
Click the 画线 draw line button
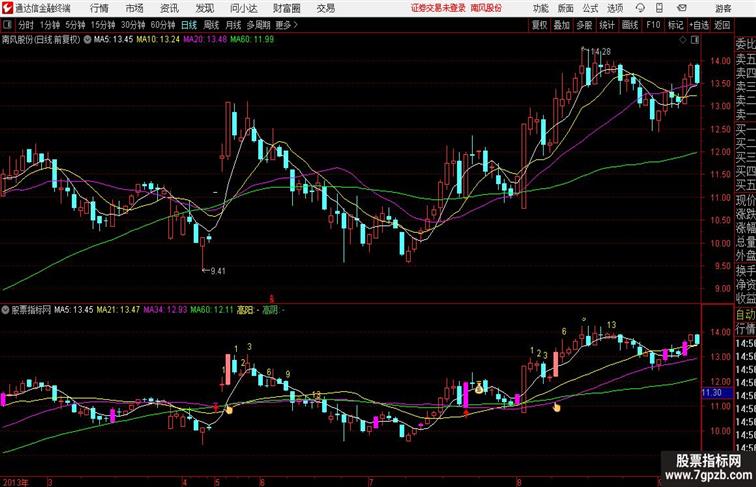pos(630,25)
